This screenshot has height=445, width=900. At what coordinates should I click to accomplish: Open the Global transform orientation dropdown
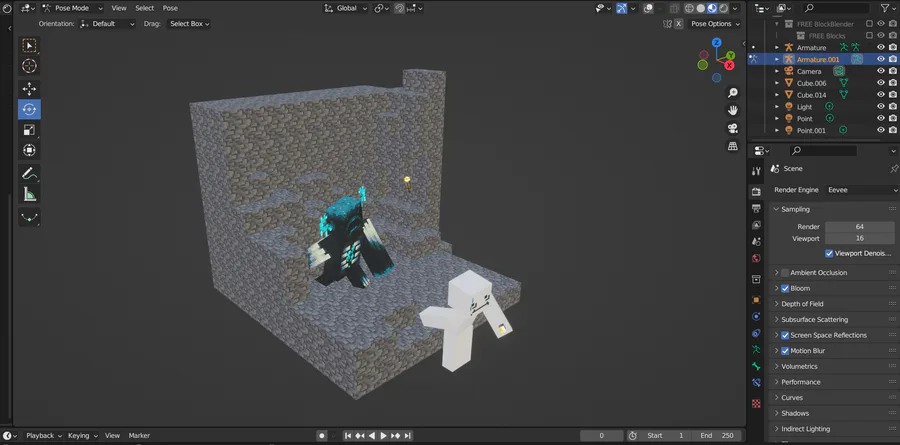tap(346, 8)
